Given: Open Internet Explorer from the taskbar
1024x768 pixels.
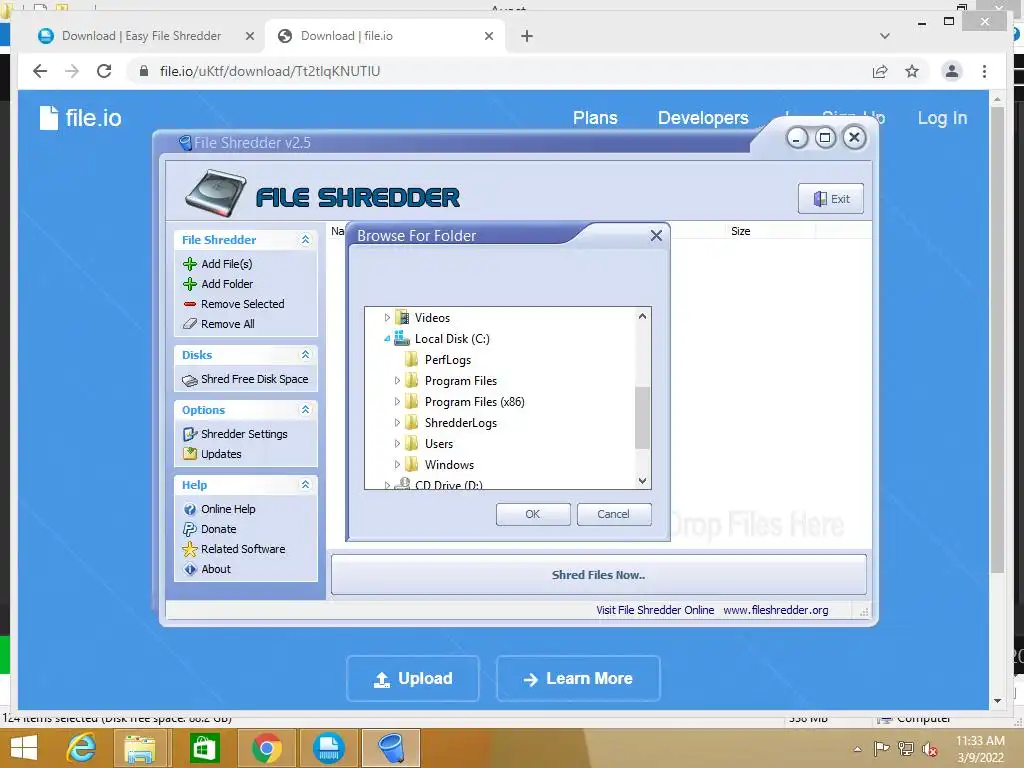Looking at the screenshot, I should point(81,748).
